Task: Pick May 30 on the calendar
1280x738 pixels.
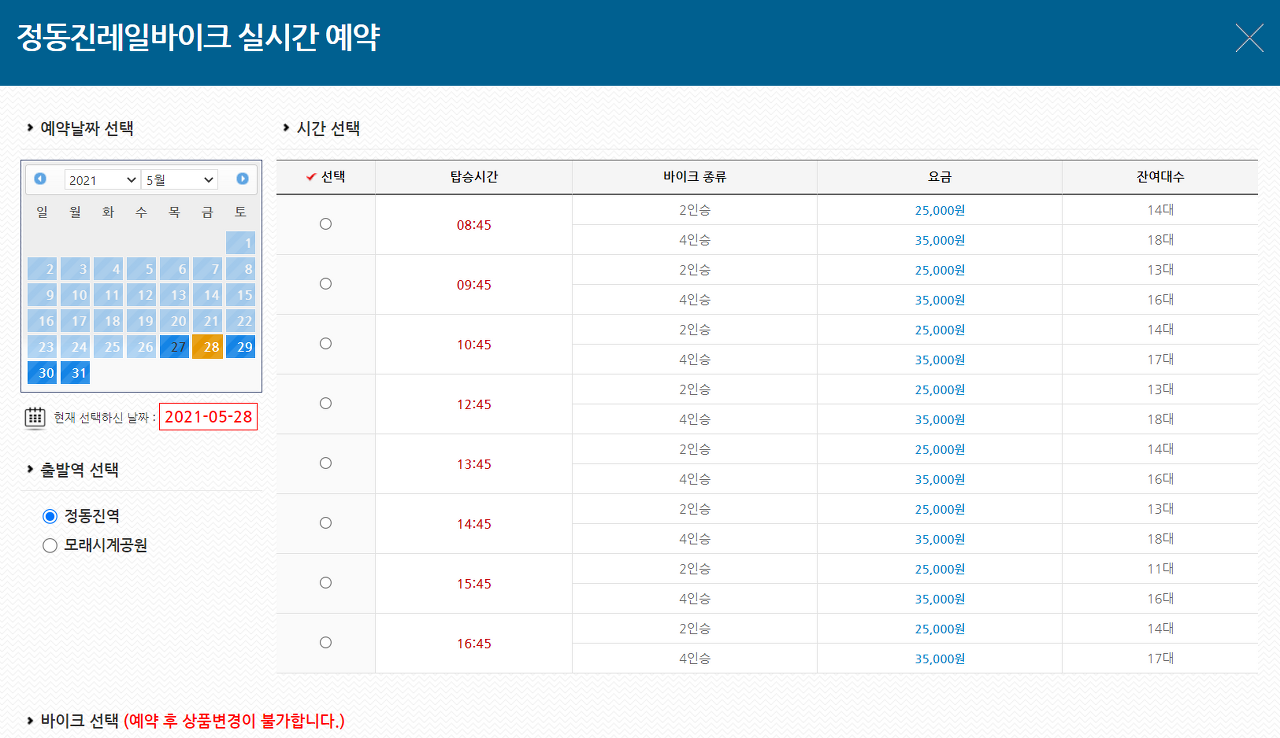Action: (x=42, y=373)
